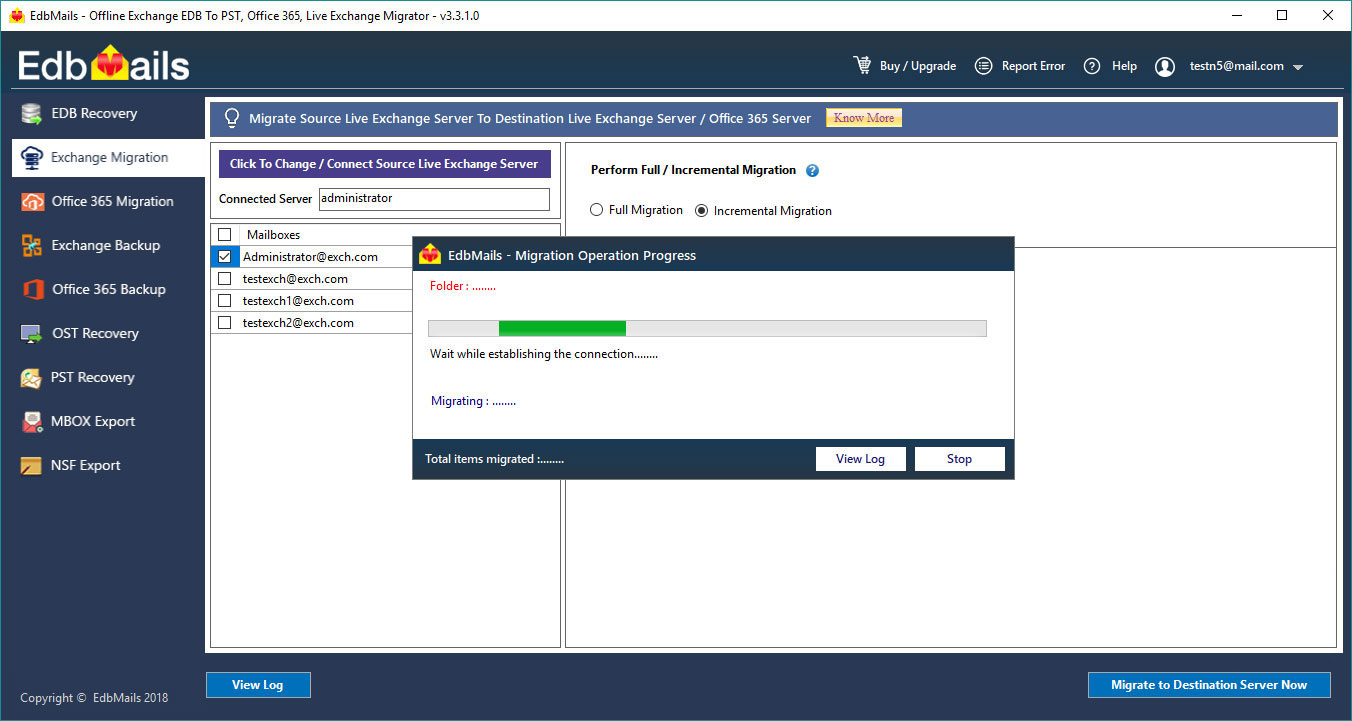The height and width of the screenshot is (721, 1352).
Task: Click the Report Error icon
Action: [x=983, y=66]
